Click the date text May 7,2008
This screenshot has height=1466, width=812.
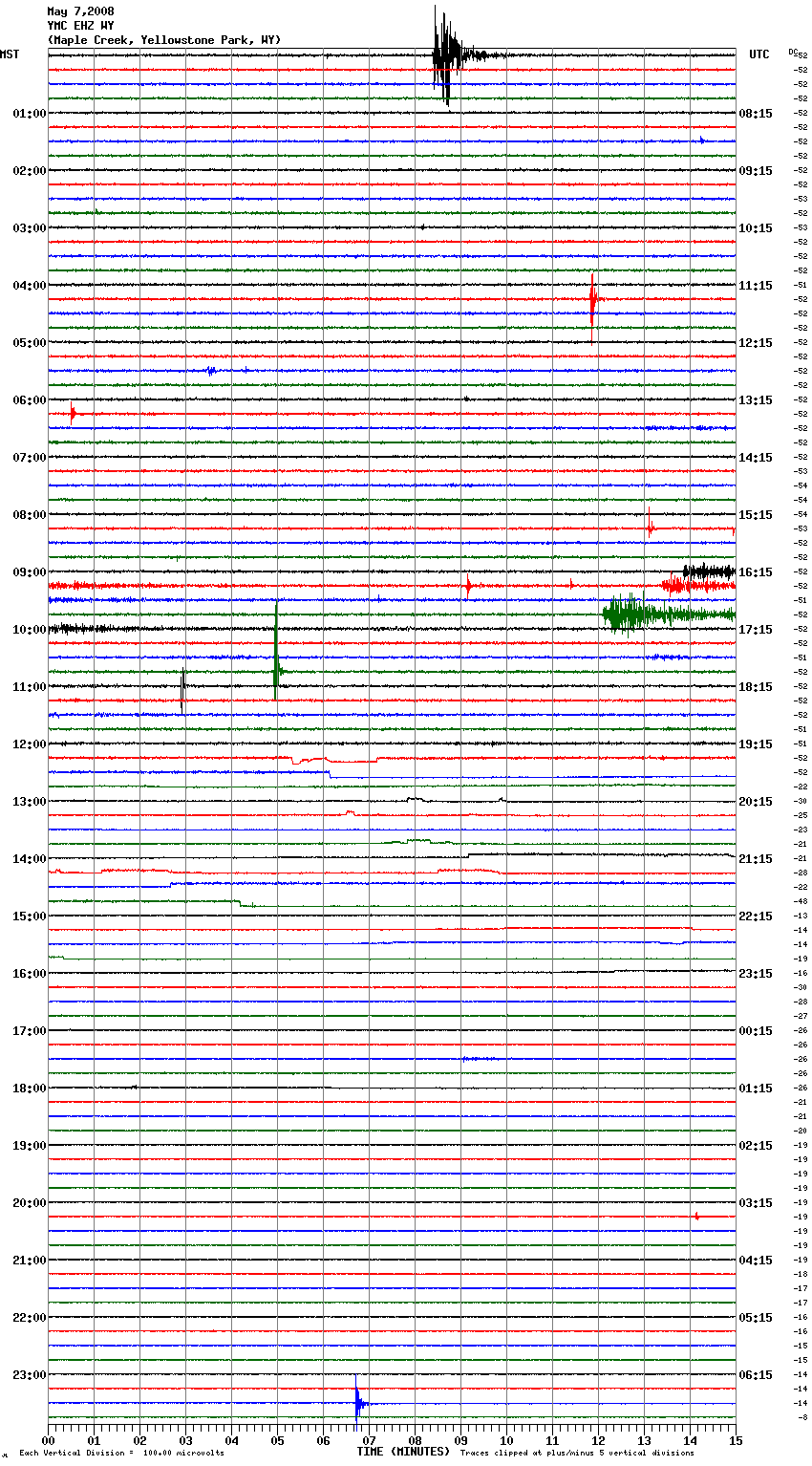pyautogui.click(x=80, y=11)
